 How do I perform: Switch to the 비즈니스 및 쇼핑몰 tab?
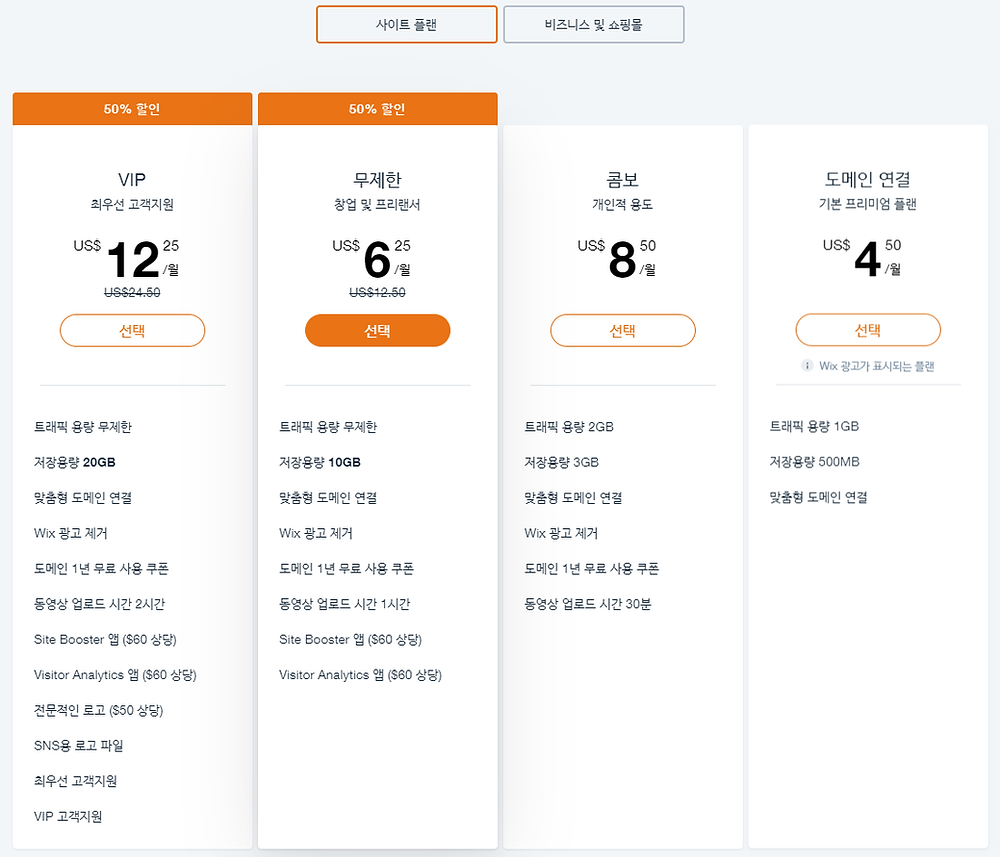593,25
